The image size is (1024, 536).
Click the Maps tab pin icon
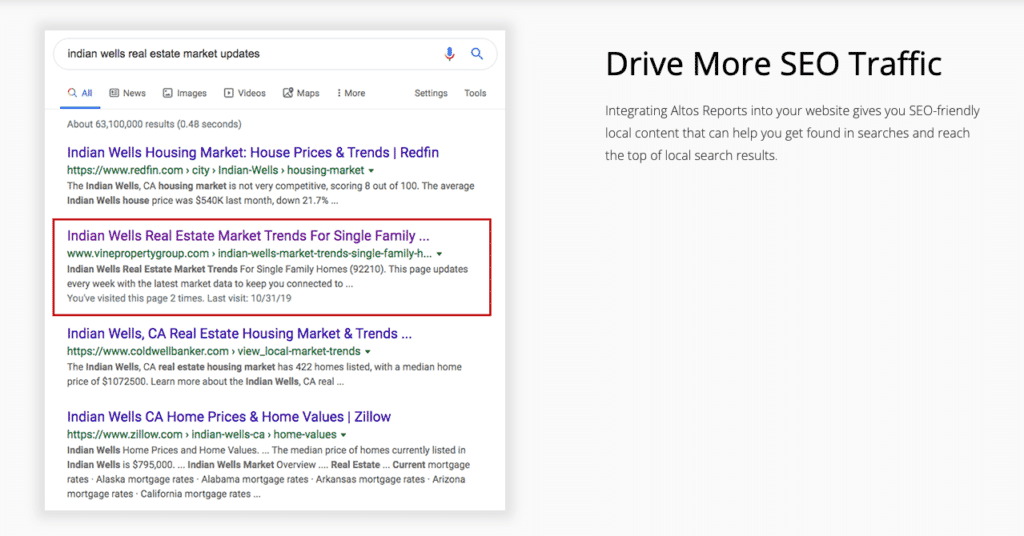[288, 93]
